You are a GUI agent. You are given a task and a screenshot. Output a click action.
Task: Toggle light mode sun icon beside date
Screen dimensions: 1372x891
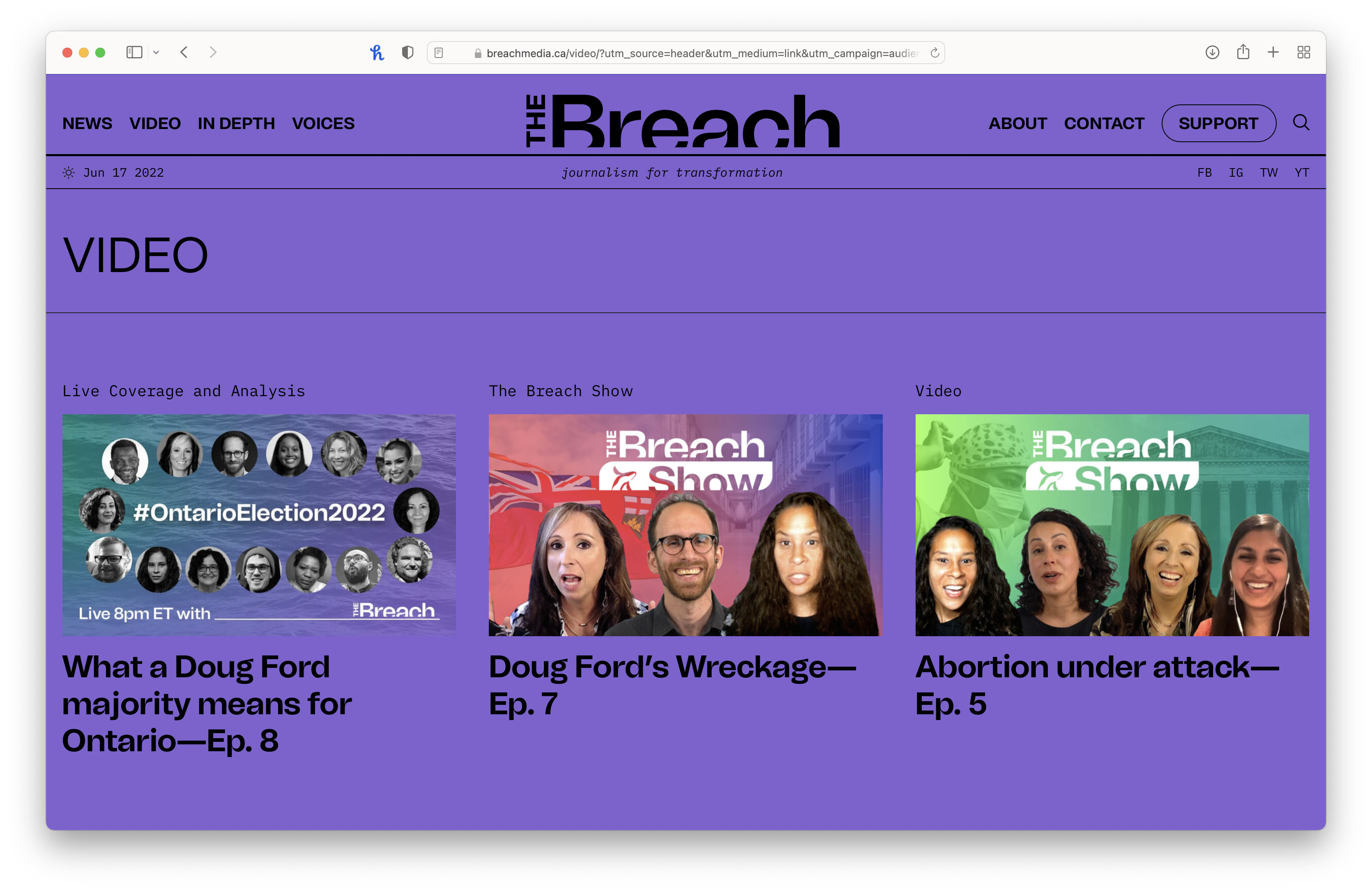(69, 173)
